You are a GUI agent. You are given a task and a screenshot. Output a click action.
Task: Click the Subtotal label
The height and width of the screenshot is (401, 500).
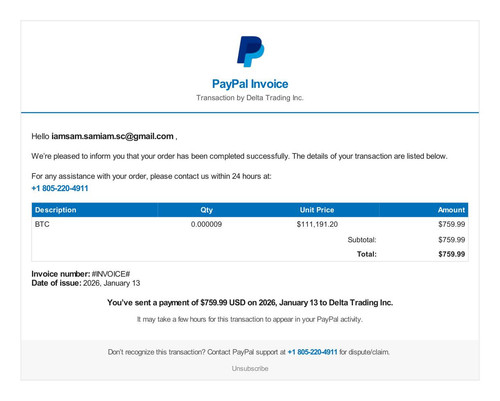point(362,240)
